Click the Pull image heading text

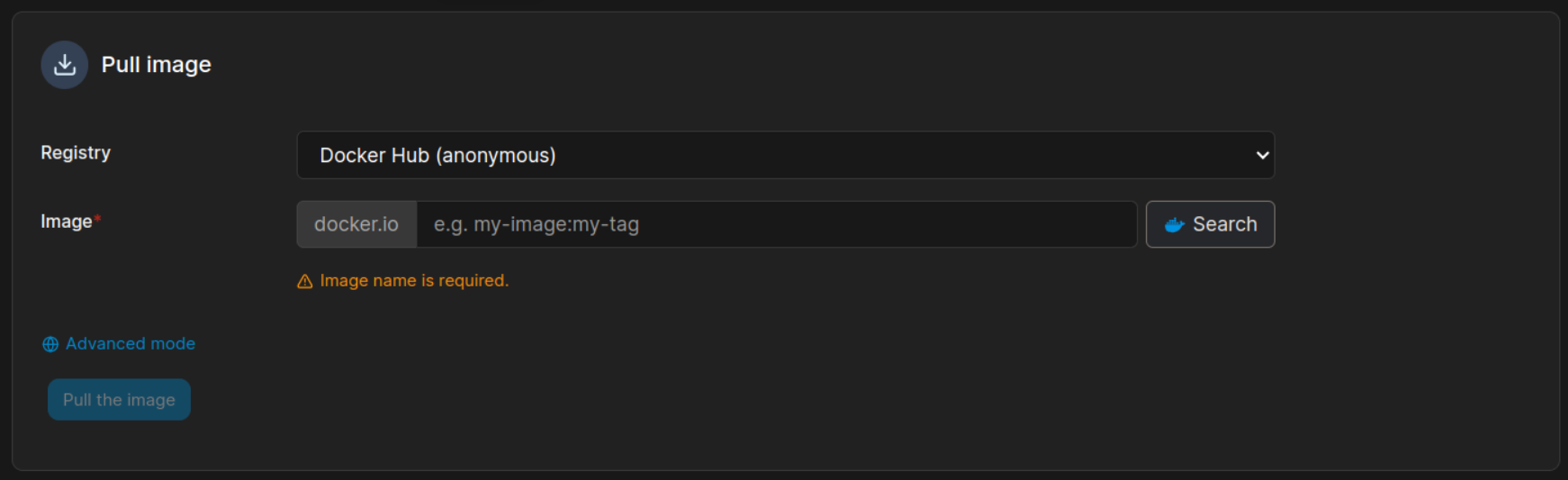(x=157, y=65)
